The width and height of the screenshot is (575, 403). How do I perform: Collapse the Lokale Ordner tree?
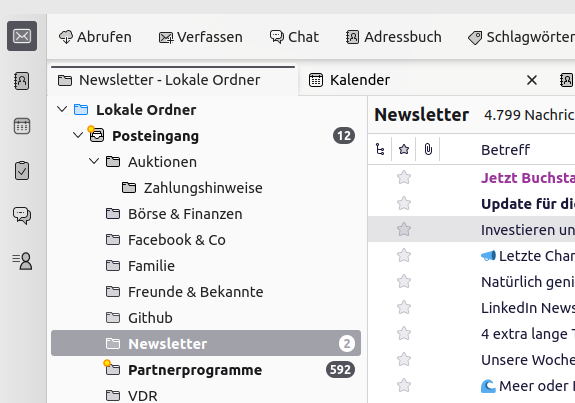(62, 109)
